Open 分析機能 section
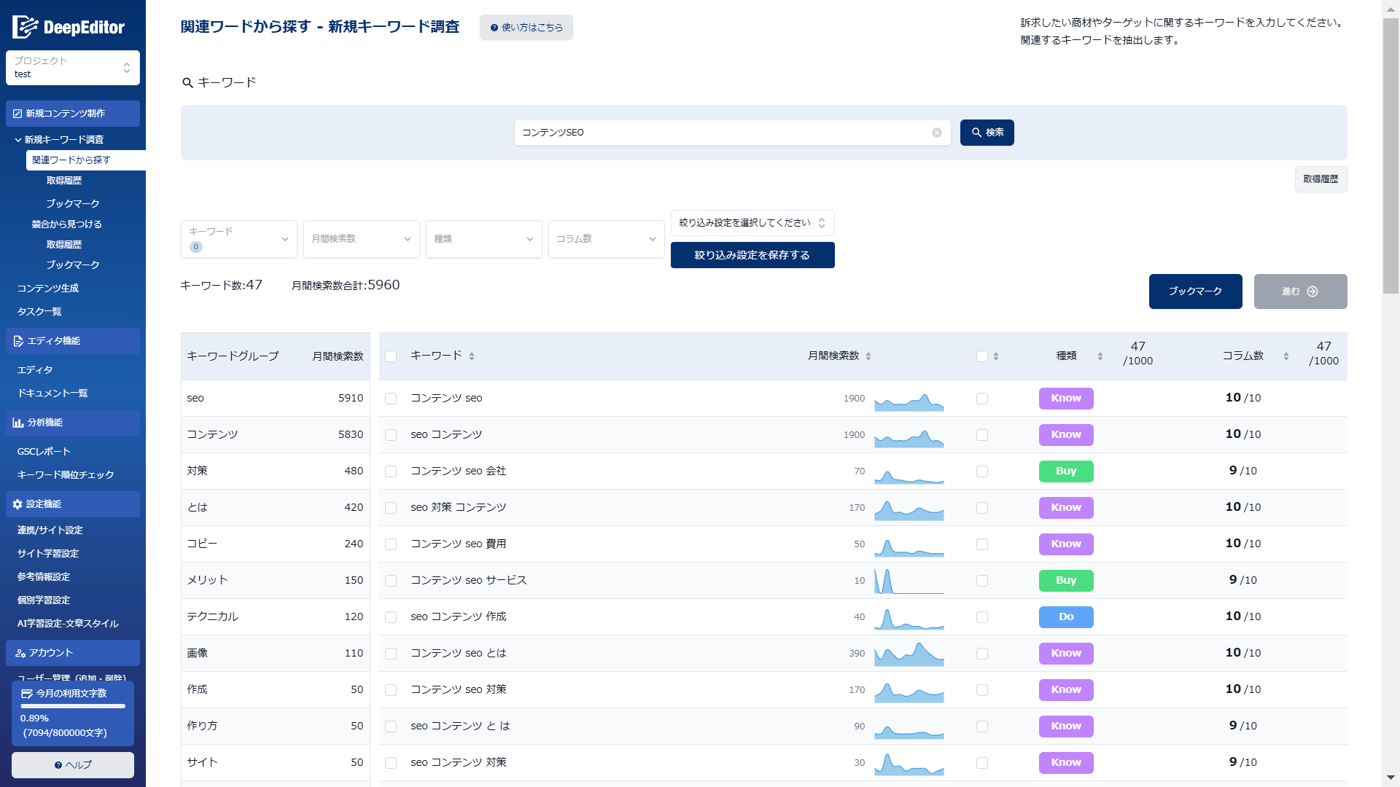The image size is (1400, 787). coord(73,423)
